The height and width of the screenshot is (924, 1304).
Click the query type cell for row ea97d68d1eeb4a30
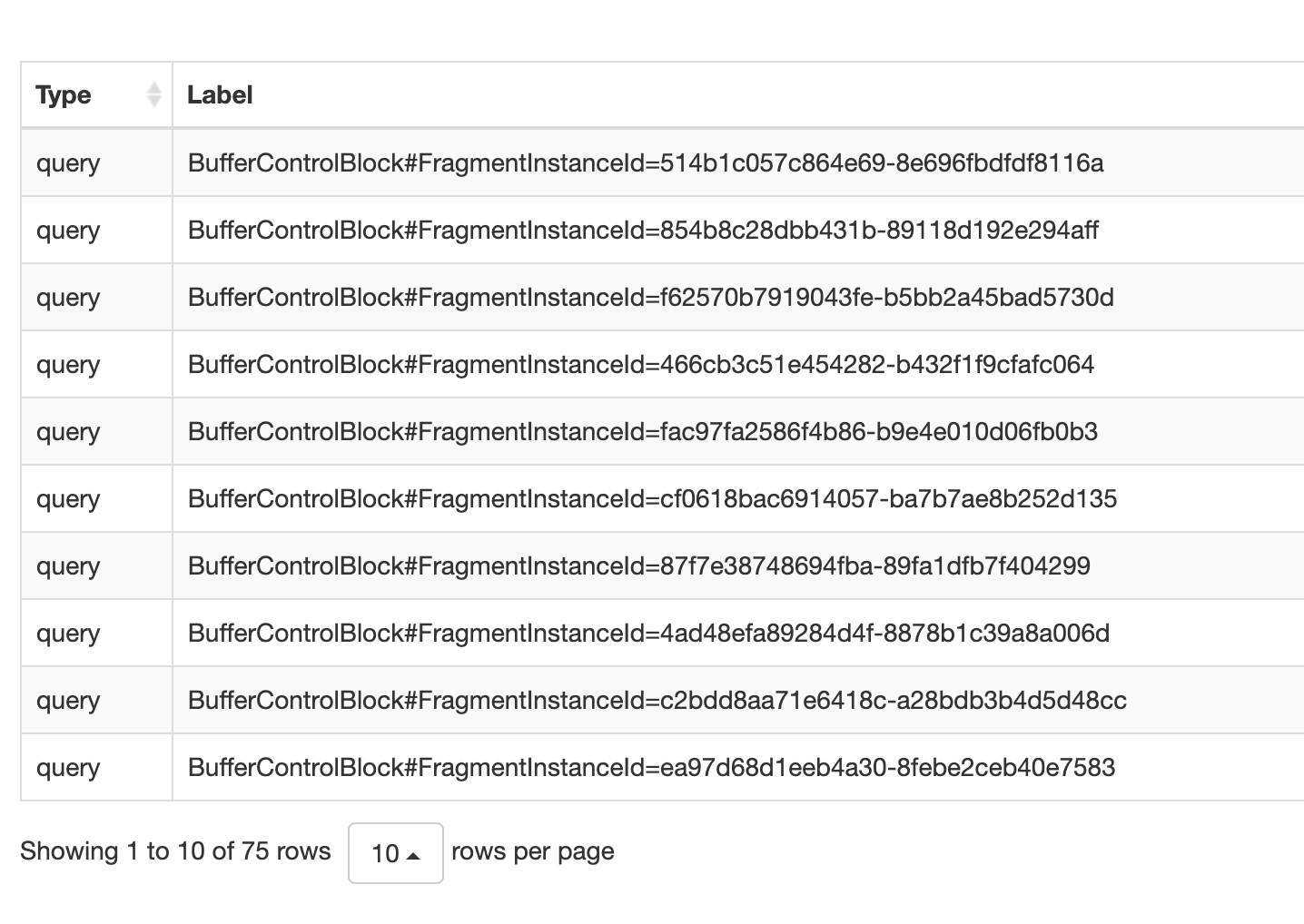pos(68,768)
